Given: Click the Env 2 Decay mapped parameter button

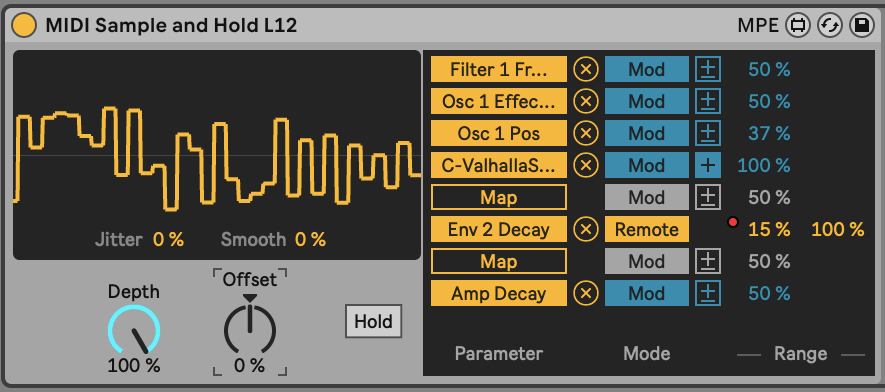Looking at the screenshot, I should coord(499,230).
